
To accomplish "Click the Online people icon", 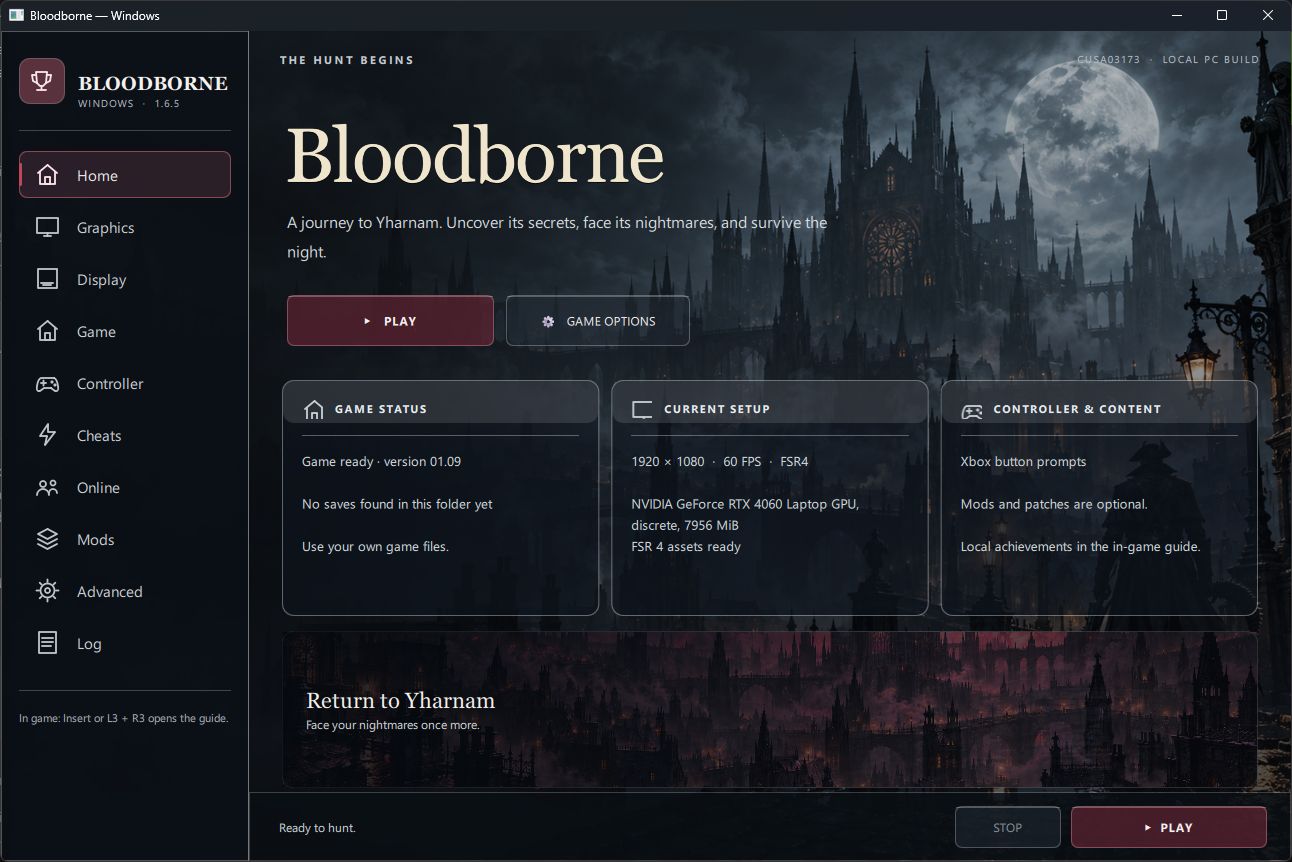I will [x=47, y=487].
